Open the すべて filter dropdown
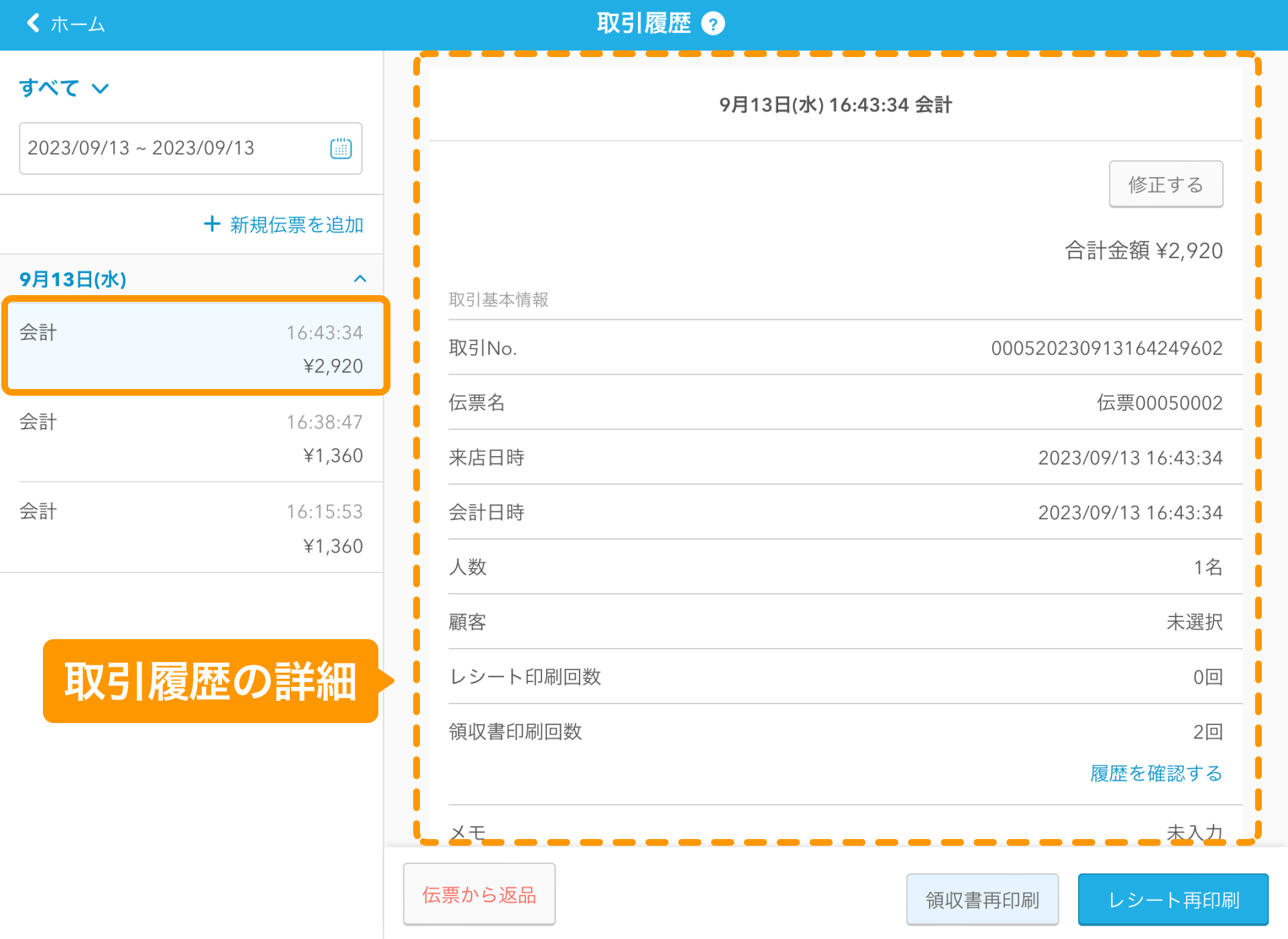1288x939 pixels. pyautogui.click(x=64, y=88)
